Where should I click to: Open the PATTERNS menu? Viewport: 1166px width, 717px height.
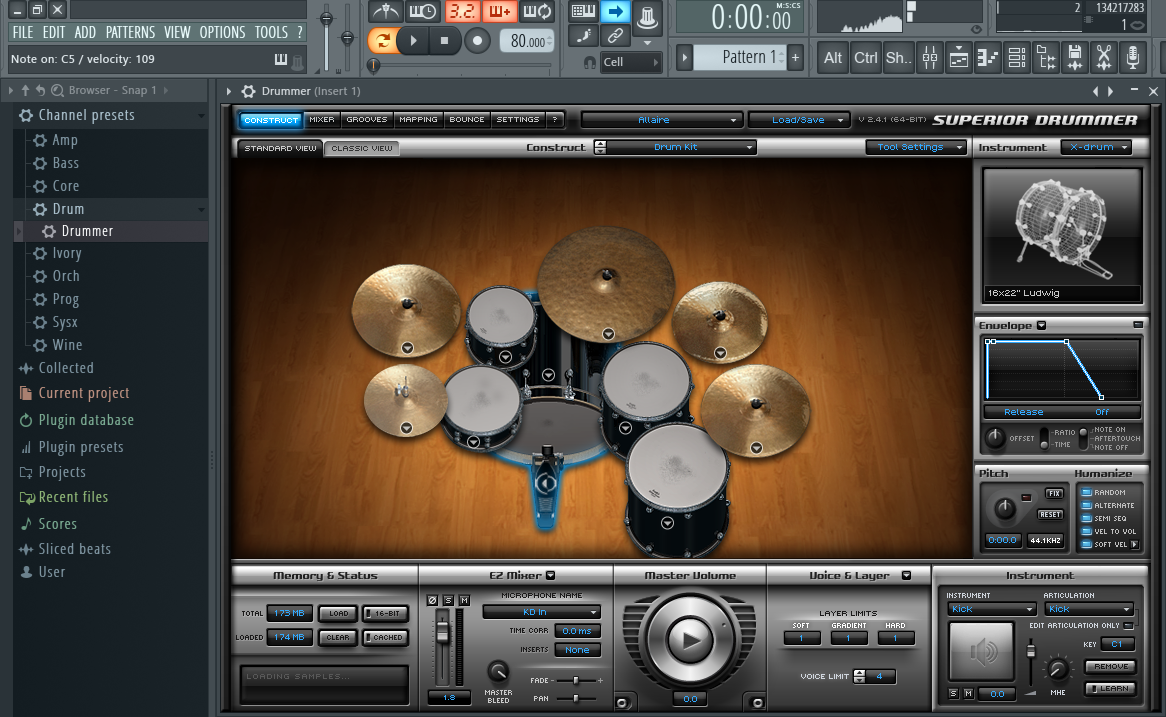(x=130, y=32)
